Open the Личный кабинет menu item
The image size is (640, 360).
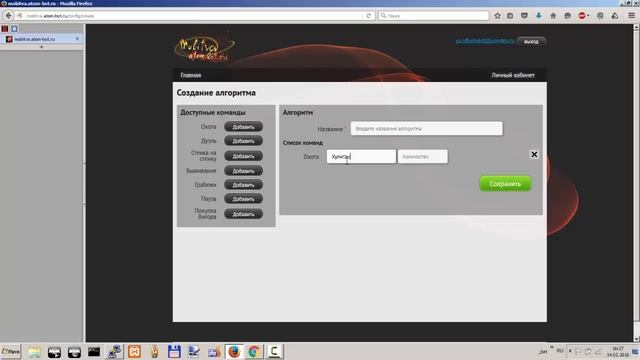tap(513, 75)
